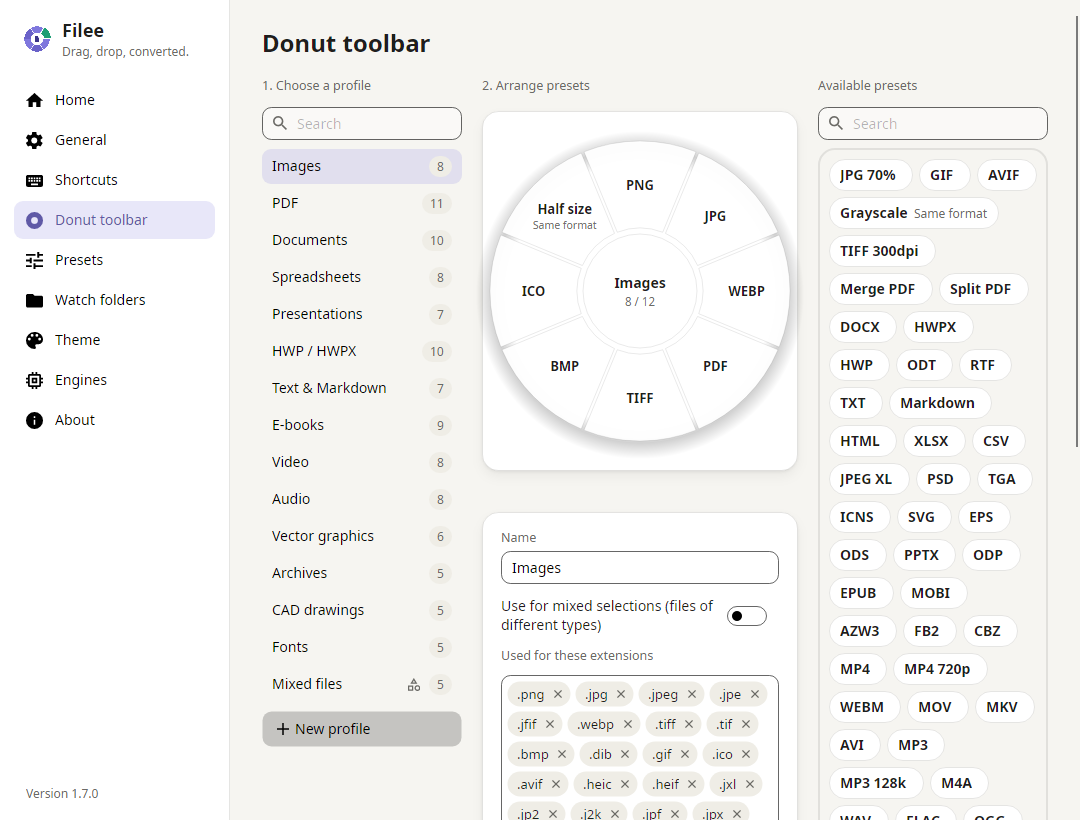Select the HWP / HWPX profile

point(362,351)
